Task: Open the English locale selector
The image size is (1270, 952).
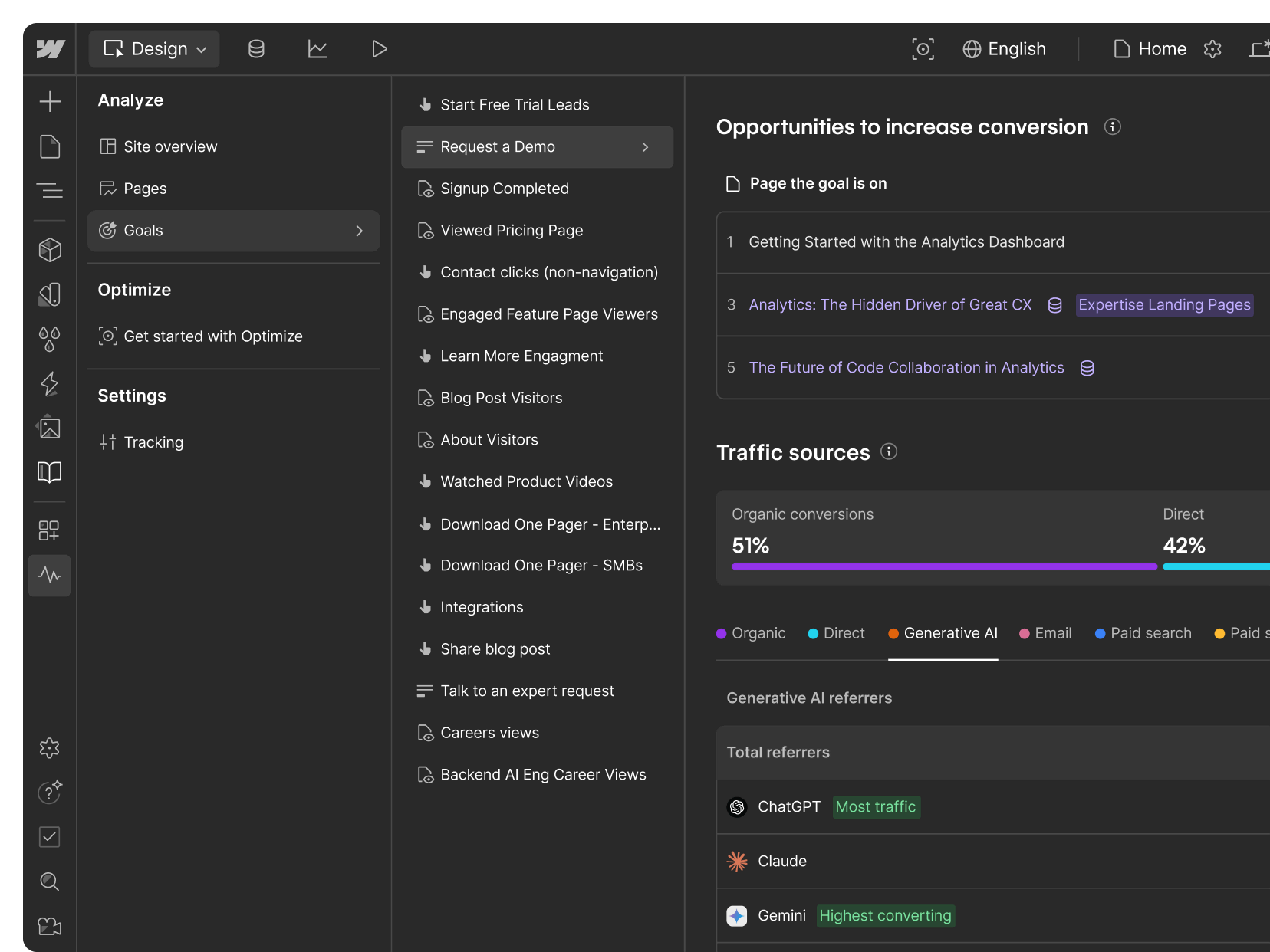Action: [x=1005, y=49]
